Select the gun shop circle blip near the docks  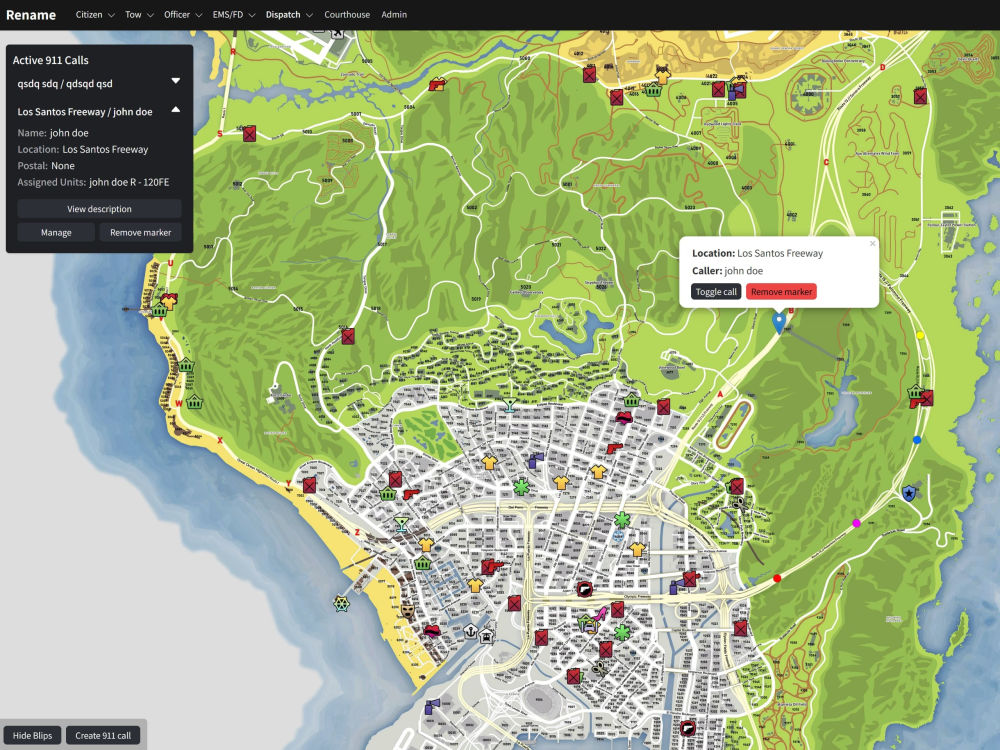point(687,728)
